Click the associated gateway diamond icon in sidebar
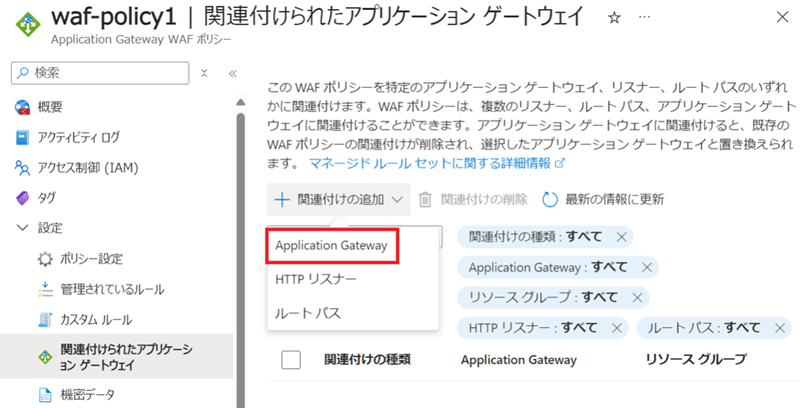The image size is (800, 408). [45, 357]
